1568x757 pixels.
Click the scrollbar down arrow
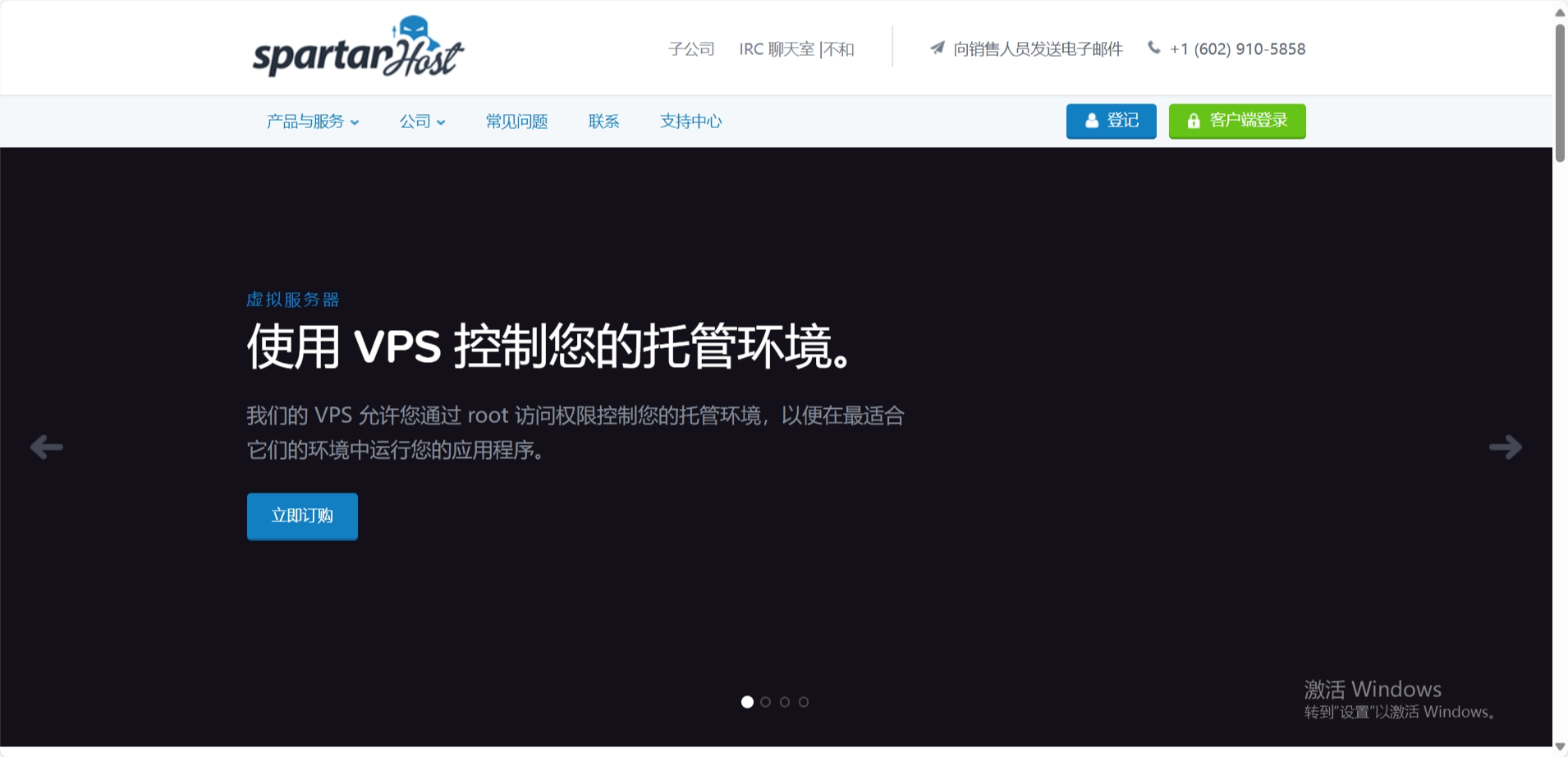tap(1560, 746)
